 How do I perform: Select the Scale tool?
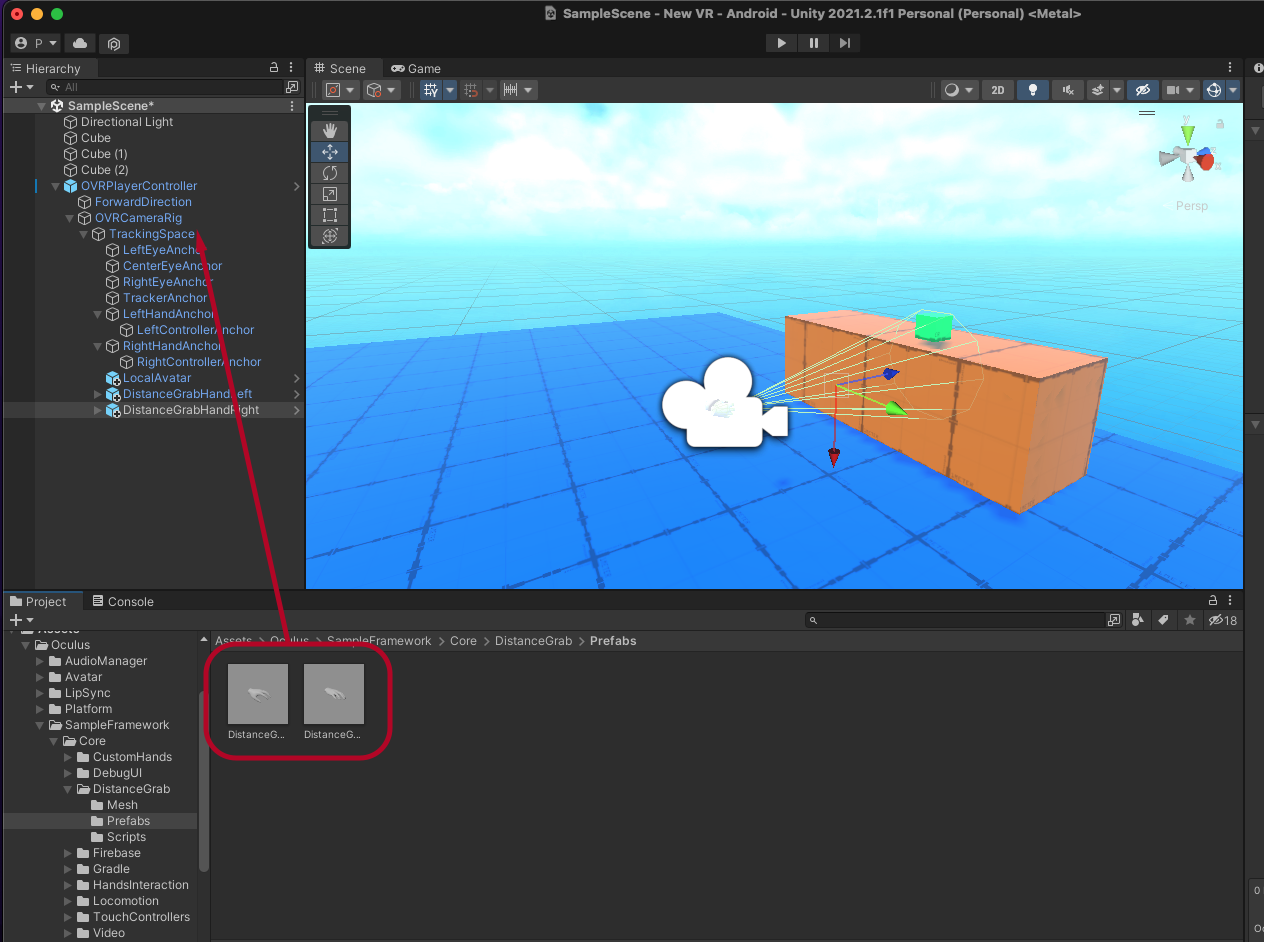click(330, 194)
